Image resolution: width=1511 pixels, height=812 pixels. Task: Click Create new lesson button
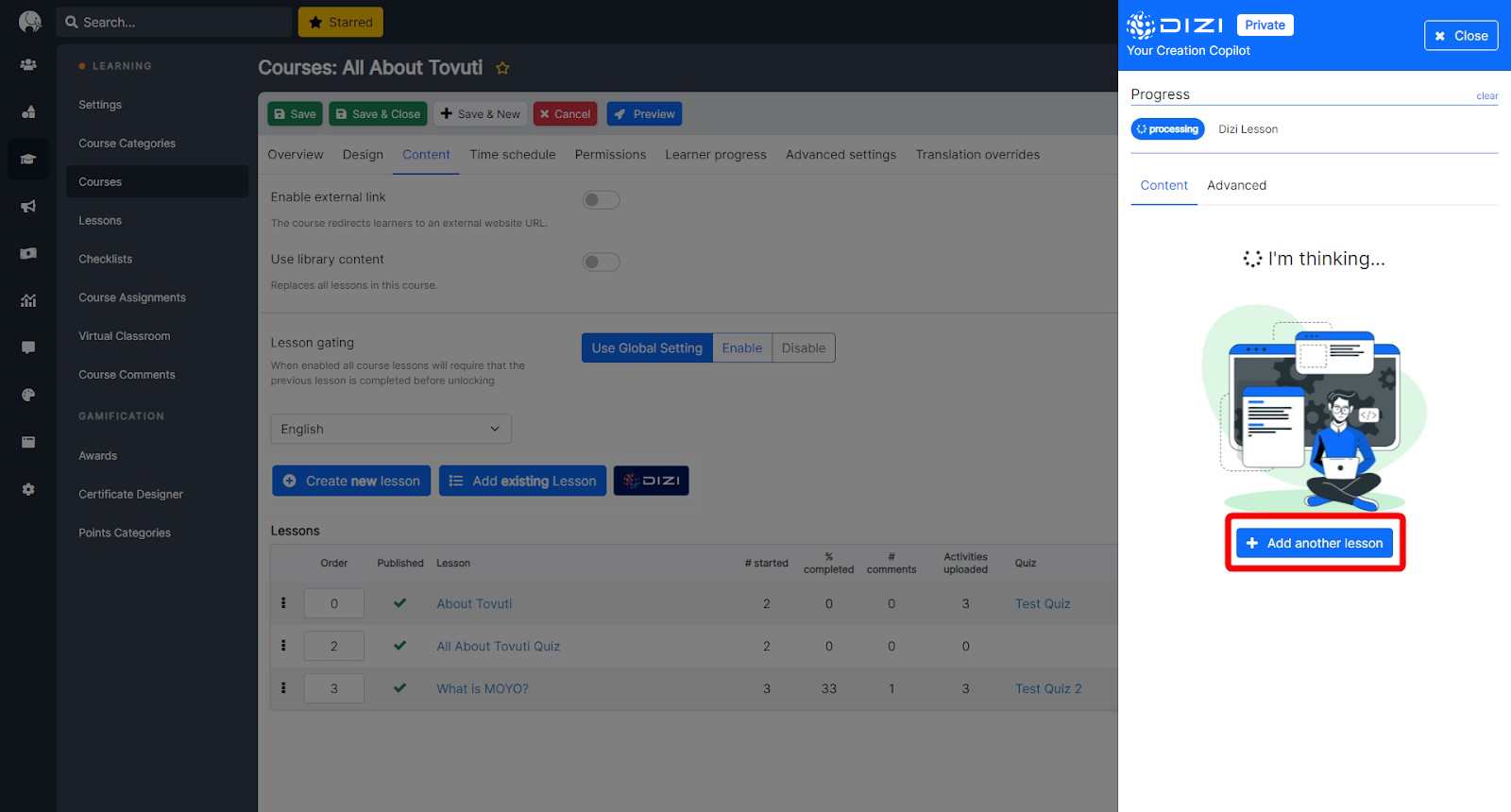351,481
